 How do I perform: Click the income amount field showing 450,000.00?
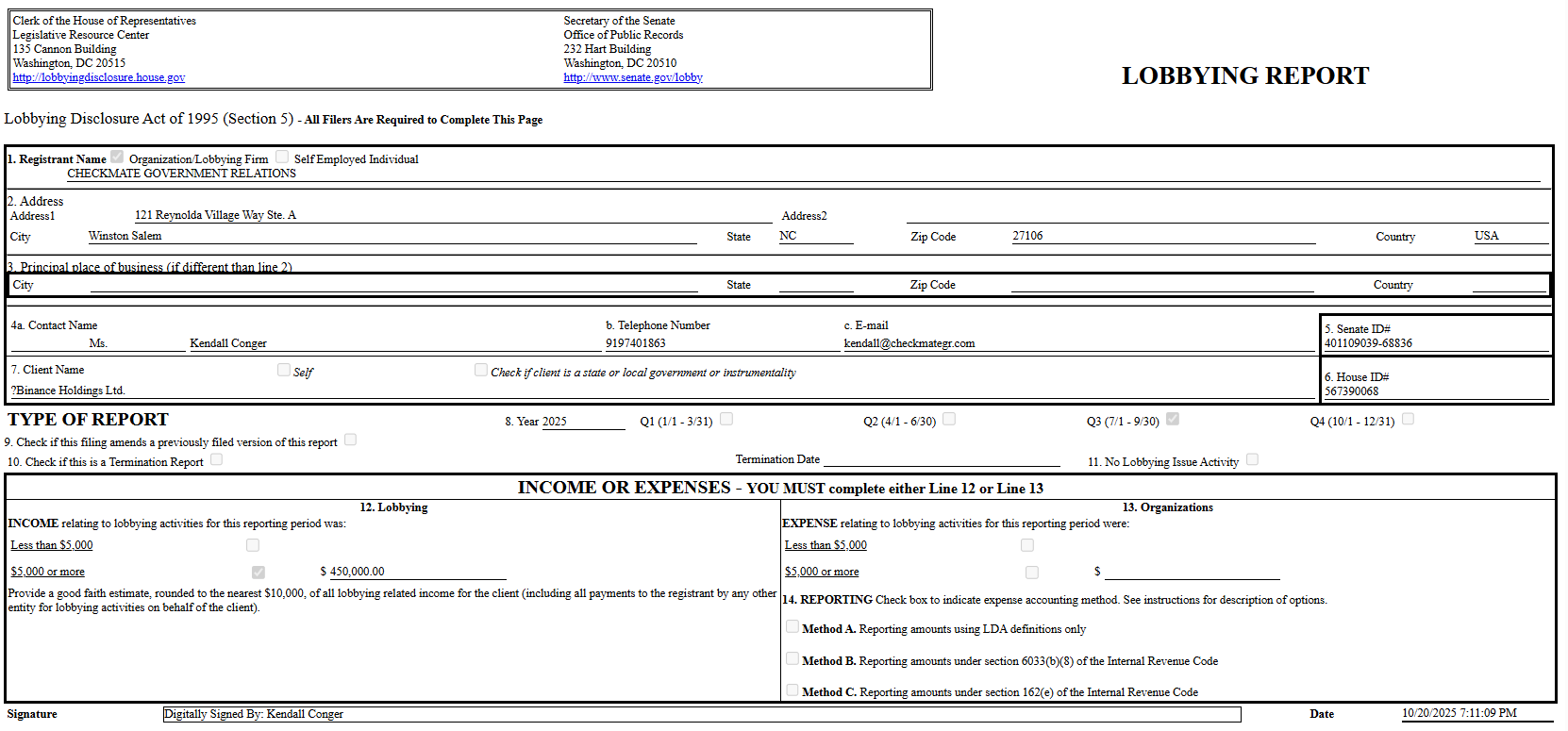click(415, 572)
